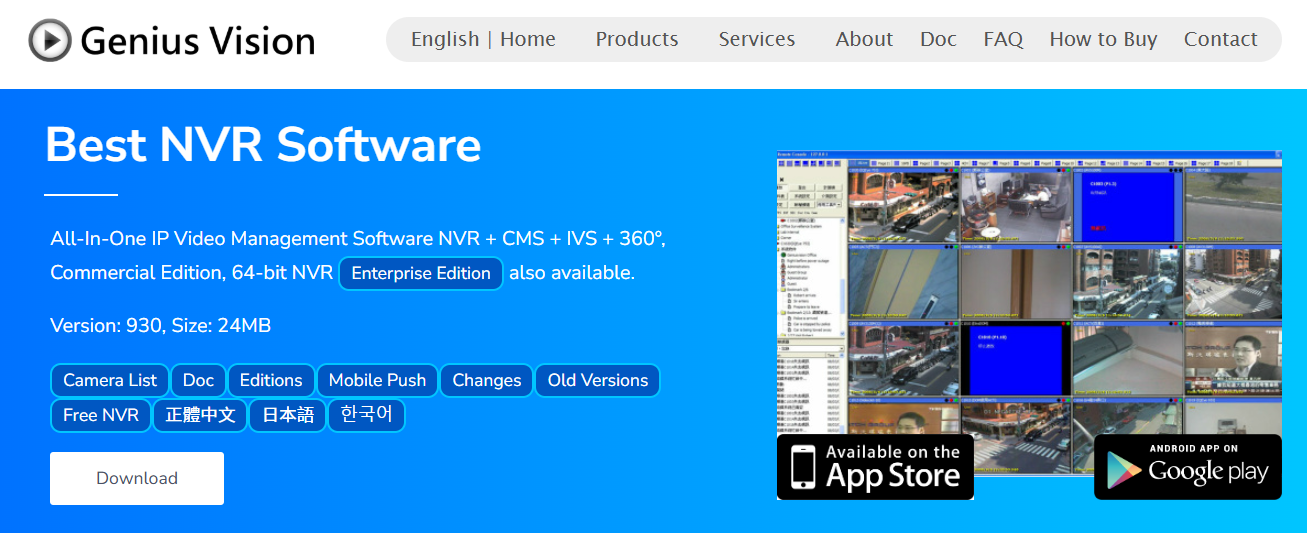1307x533 pixels.
Task: Open FAQ in top navigation
Action: click(x=1003, y=39)
